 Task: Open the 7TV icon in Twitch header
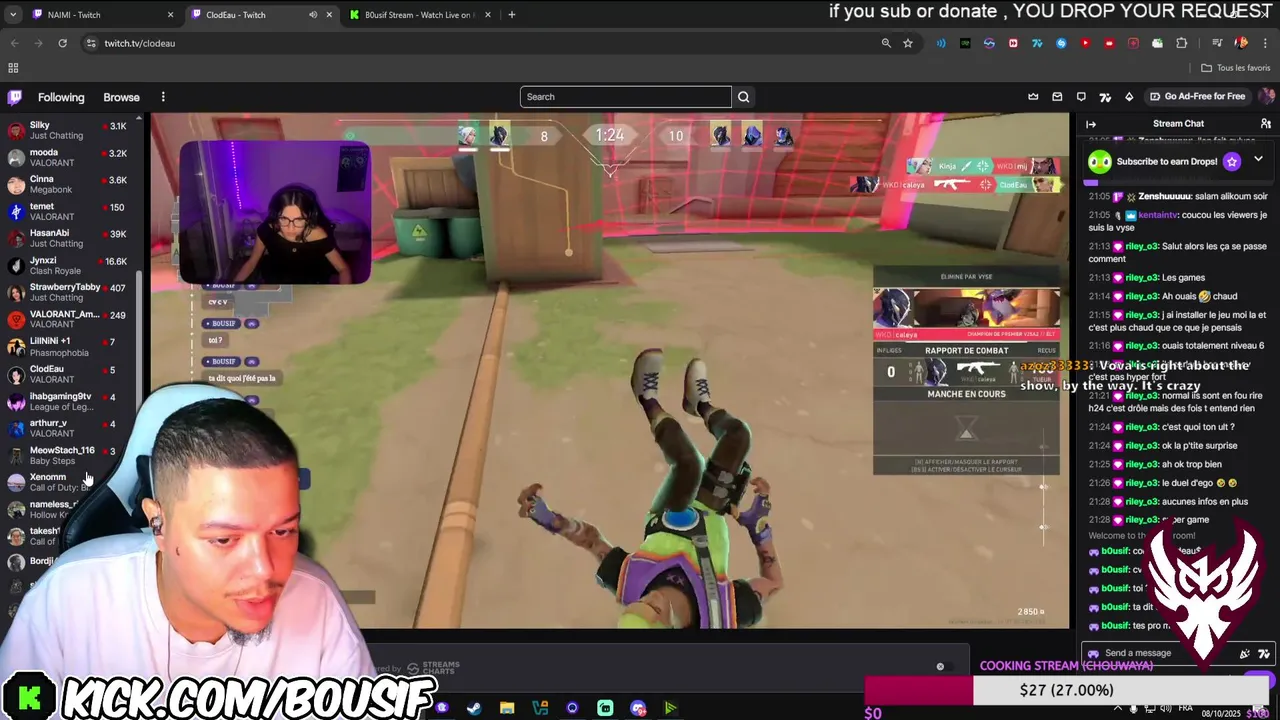tap(1105, 97)
